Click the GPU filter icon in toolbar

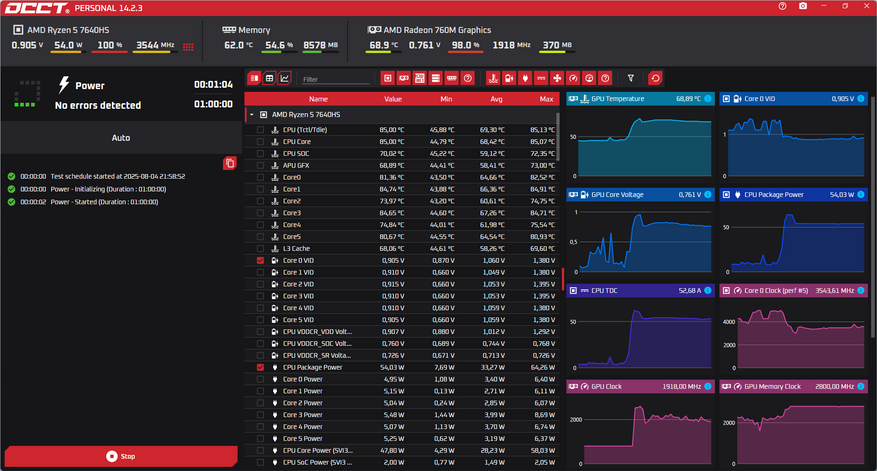coord(404,78)
